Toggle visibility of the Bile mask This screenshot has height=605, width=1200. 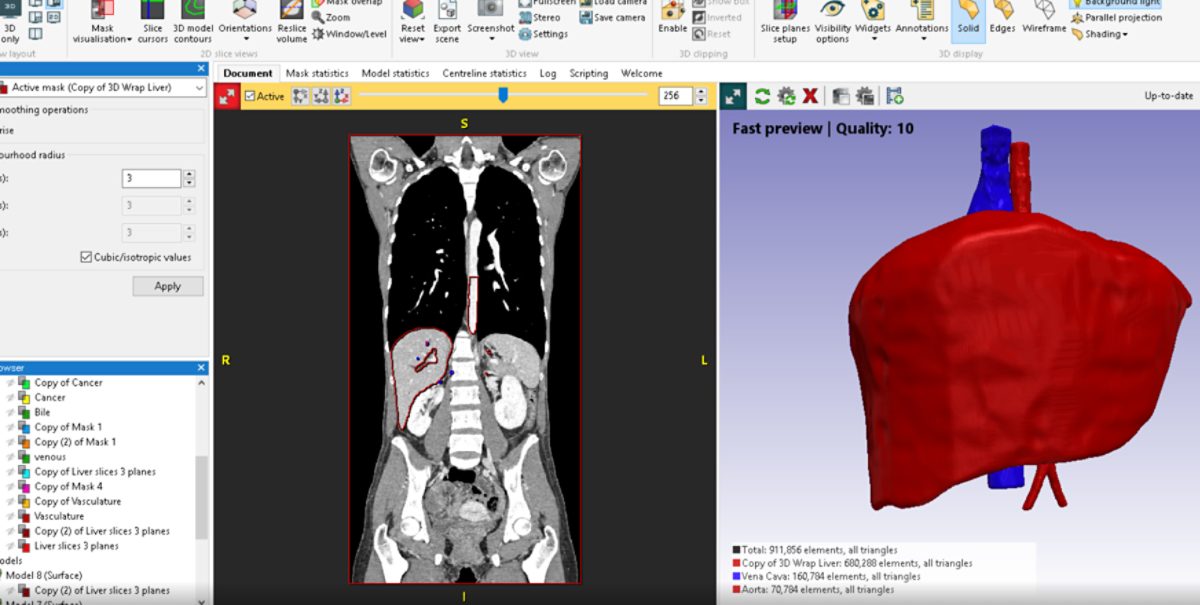(12, 412)
